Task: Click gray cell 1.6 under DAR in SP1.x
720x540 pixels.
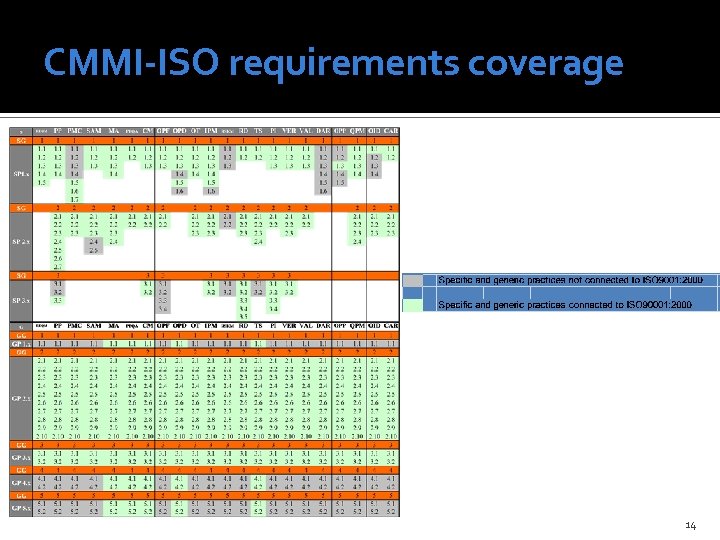Action: (x=323, y=191)
